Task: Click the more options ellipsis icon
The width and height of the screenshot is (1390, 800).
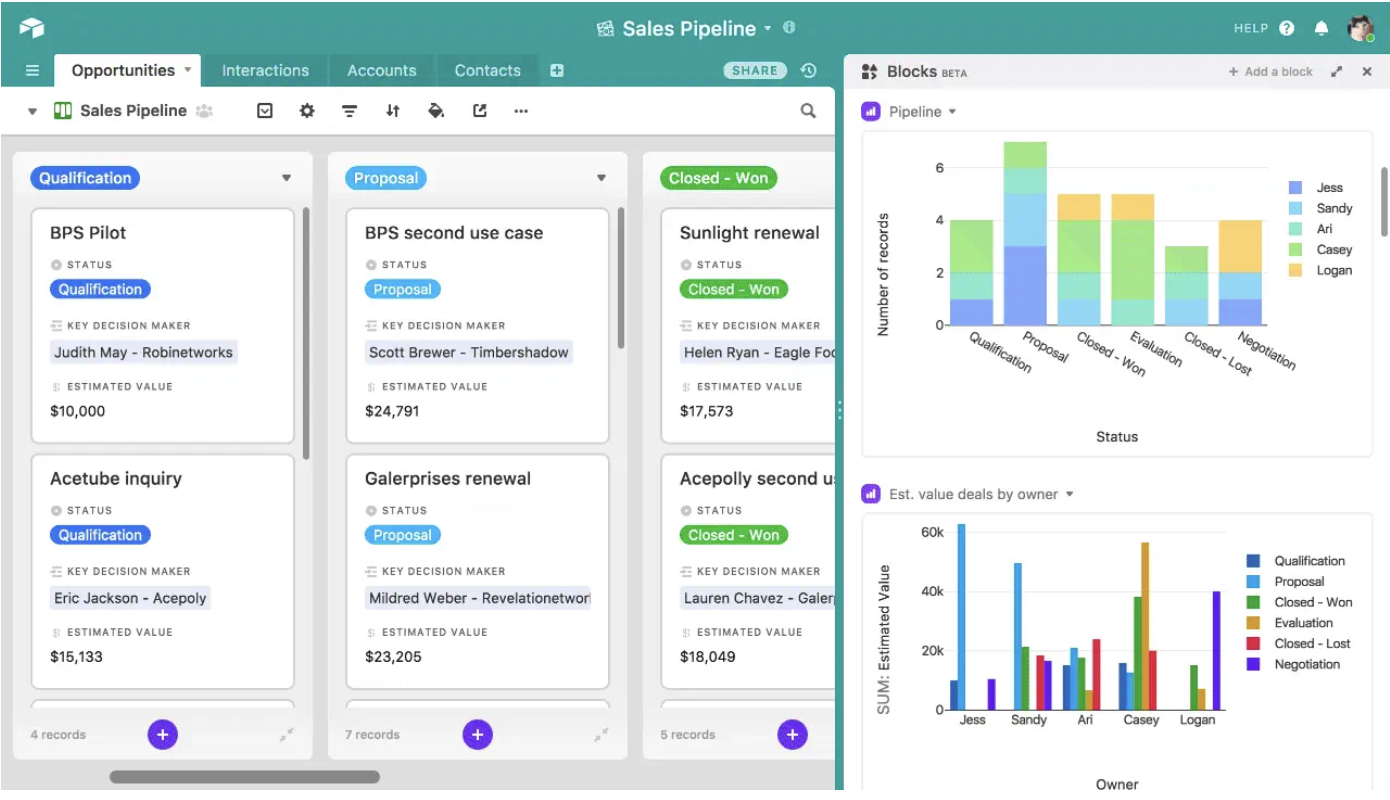Action: tap(521, 111)
